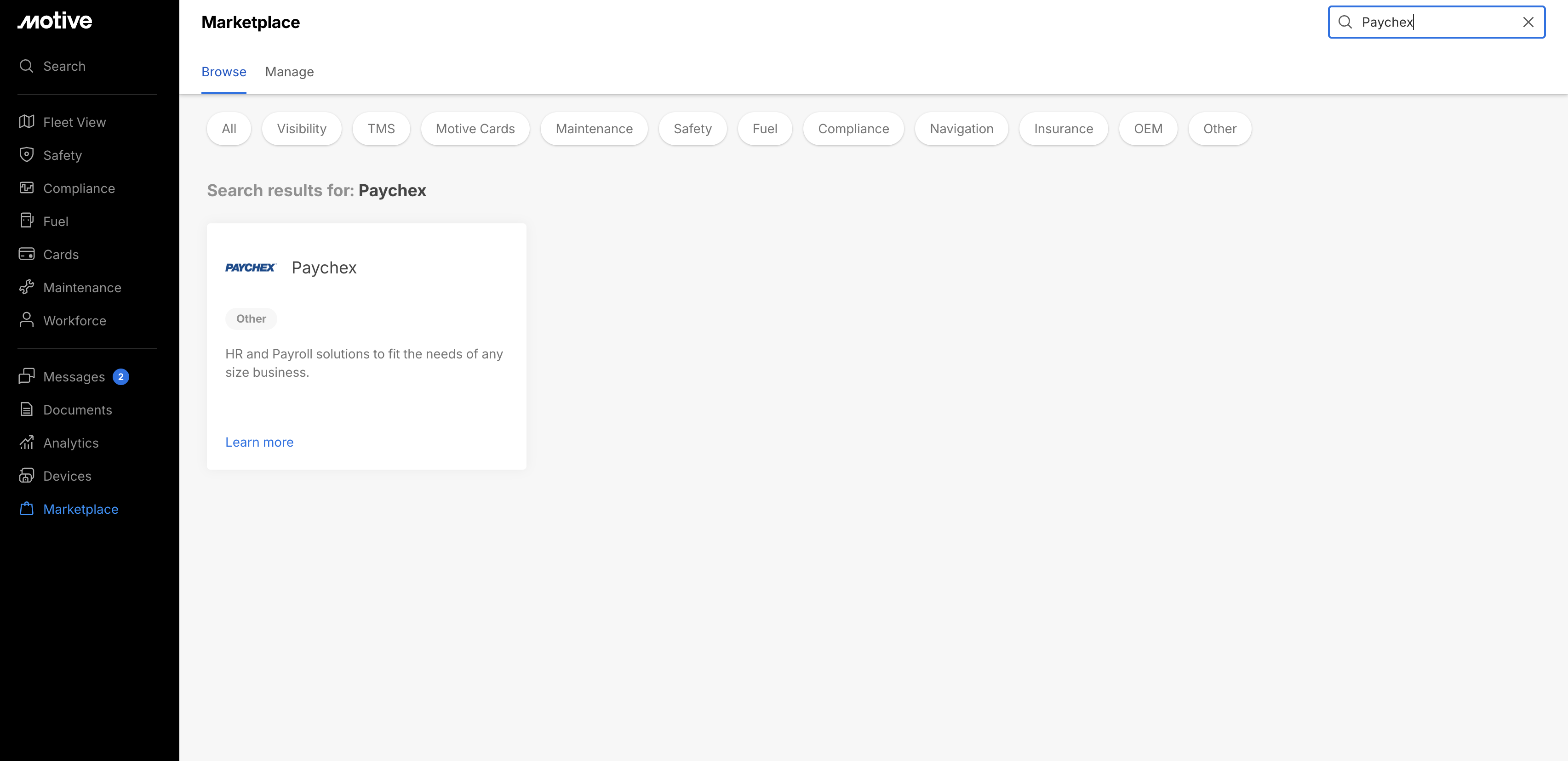Click the Marketplace page heading
This screenshot has width=1568, height=761.
pos(251,22)
